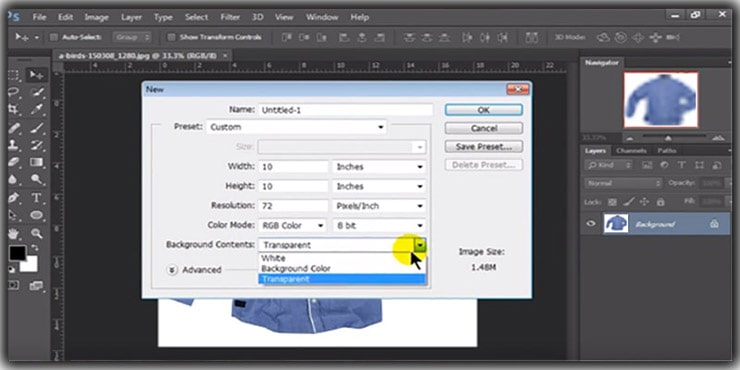Screen dimensions: 740x370
Task: Click 3D Roll mode icon
Action: pyautogui.click(x=622, y=37)
